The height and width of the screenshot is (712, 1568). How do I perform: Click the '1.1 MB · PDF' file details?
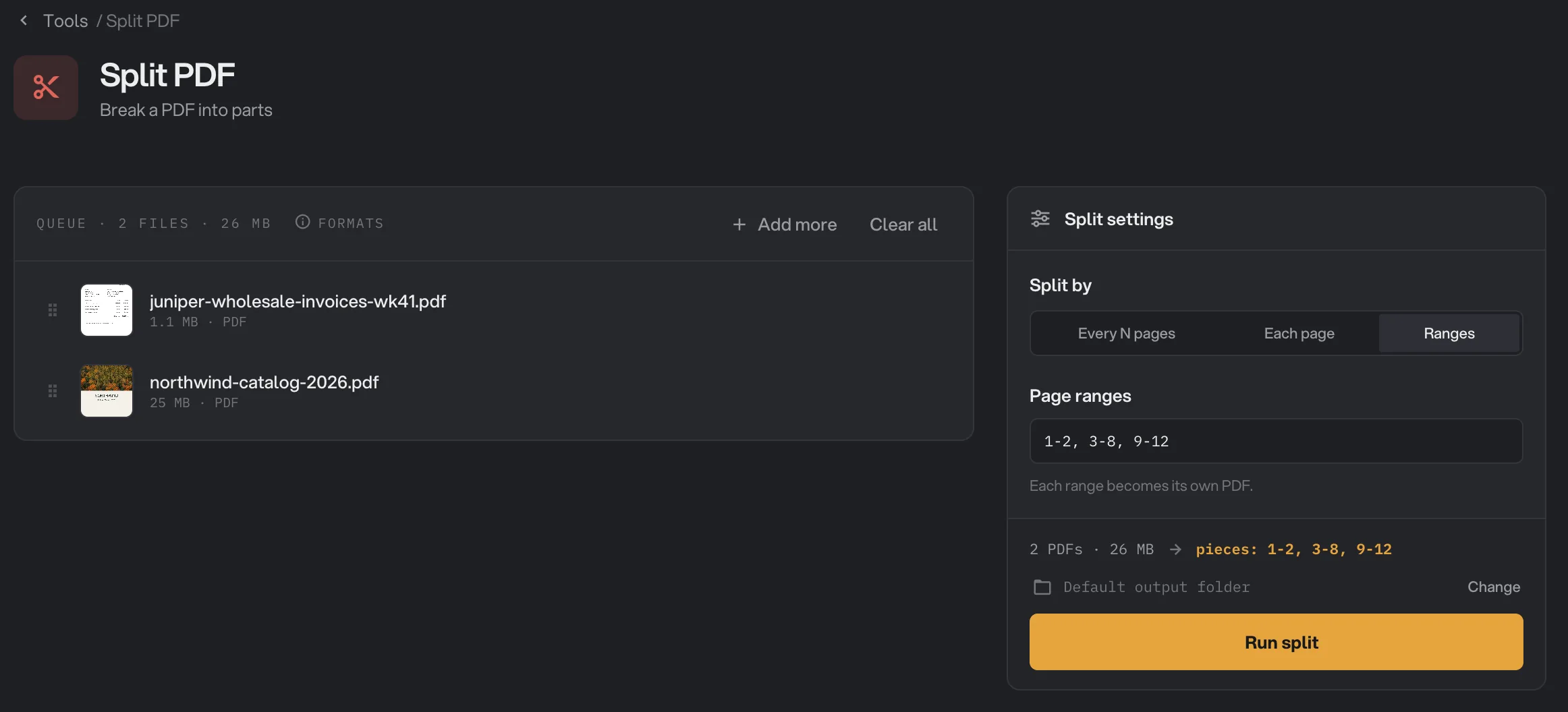pyautogui.click(x=198, y=322)
